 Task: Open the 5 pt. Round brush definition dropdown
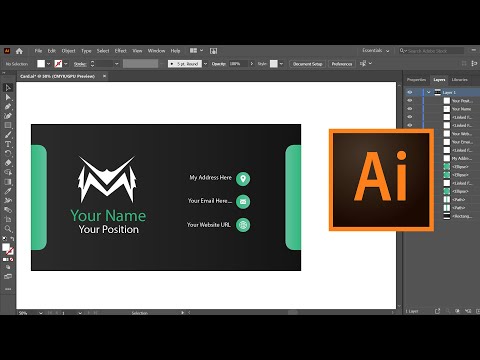pos(205,64)
